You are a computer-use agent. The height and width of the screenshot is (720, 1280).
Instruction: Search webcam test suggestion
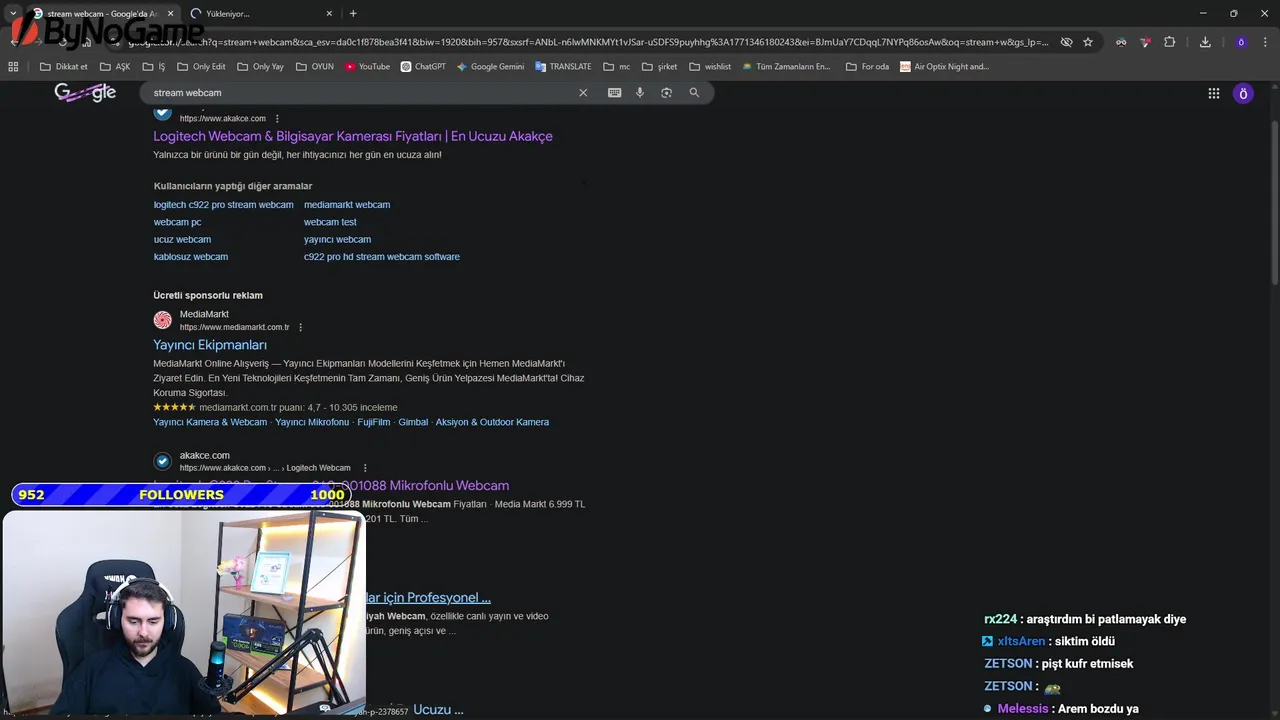click(330, 222)
